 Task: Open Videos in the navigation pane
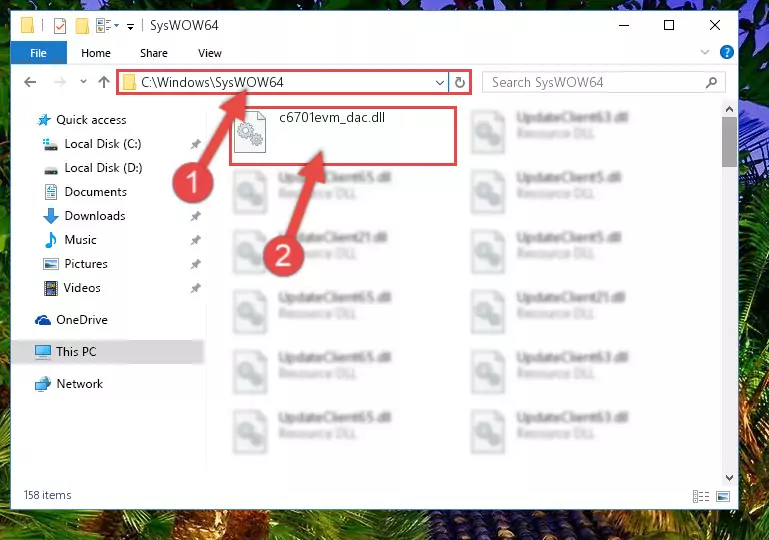81,288
